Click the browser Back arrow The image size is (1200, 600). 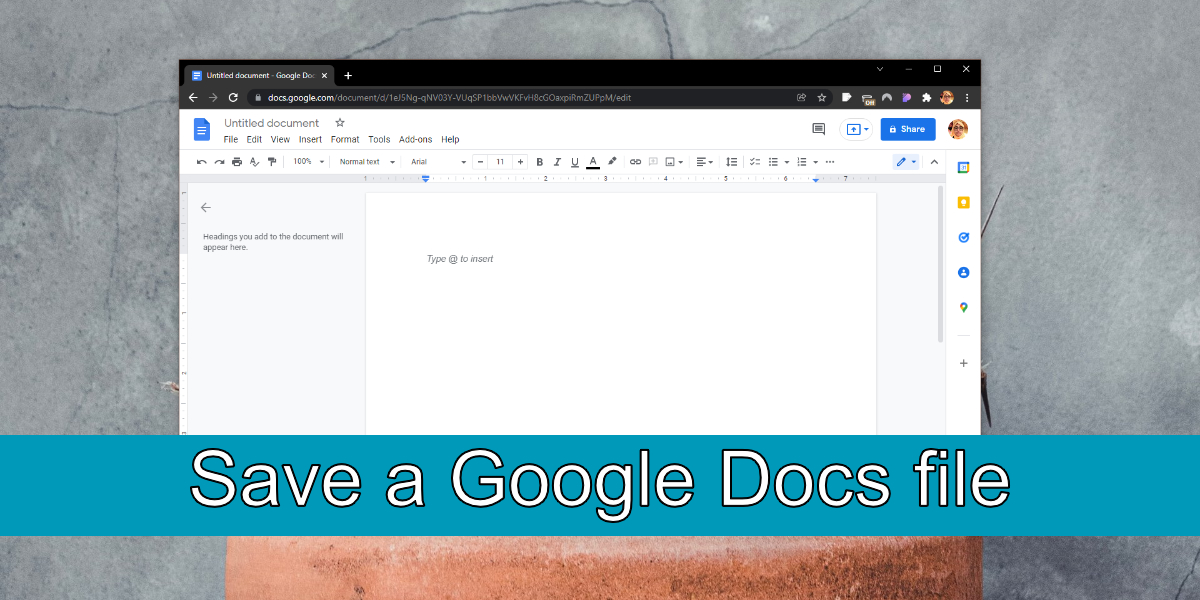coord(193,98)
